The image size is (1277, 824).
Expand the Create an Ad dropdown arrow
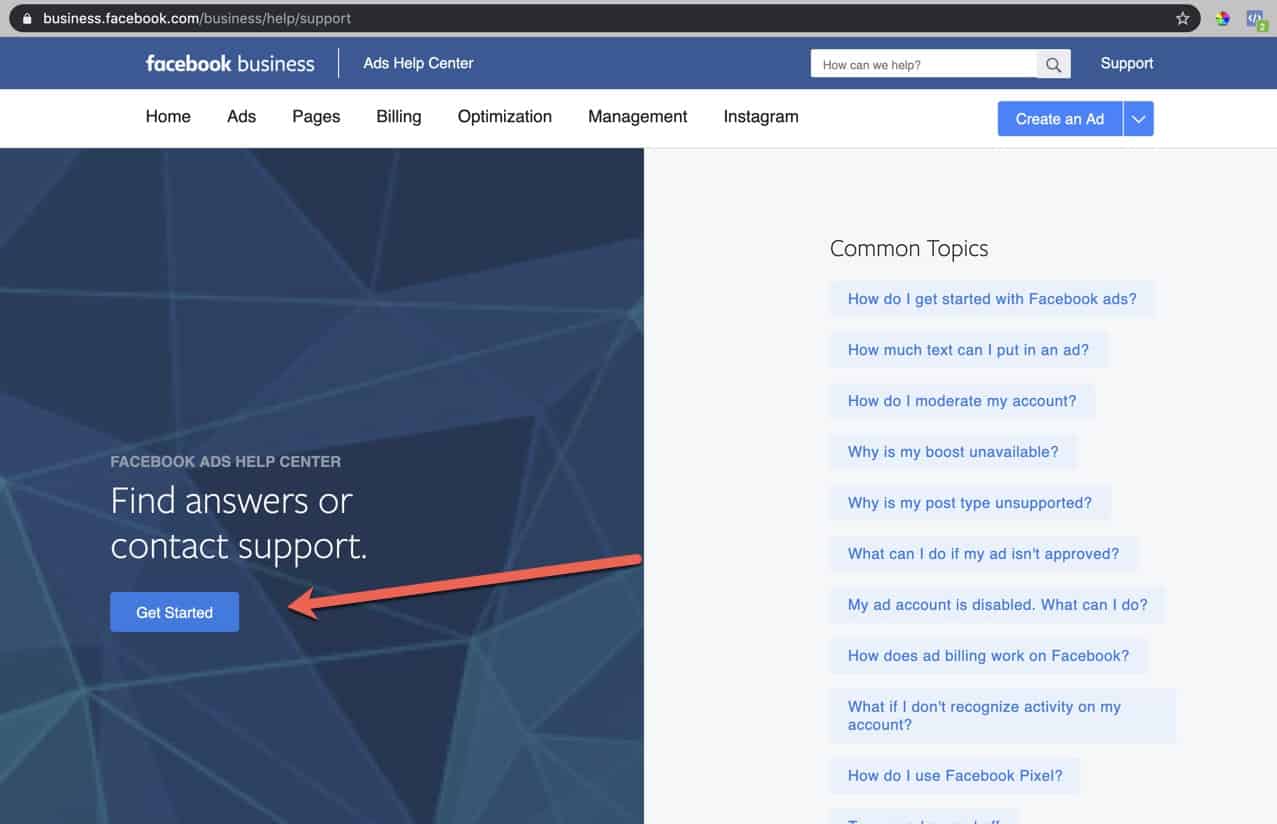[x=1138, y=119]
